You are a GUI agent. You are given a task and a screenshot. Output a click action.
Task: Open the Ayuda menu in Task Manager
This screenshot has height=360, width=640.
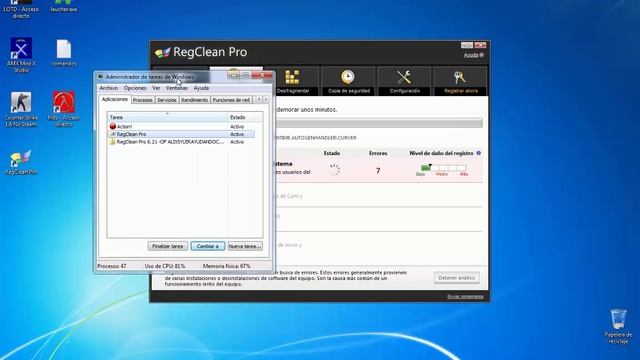201,88
